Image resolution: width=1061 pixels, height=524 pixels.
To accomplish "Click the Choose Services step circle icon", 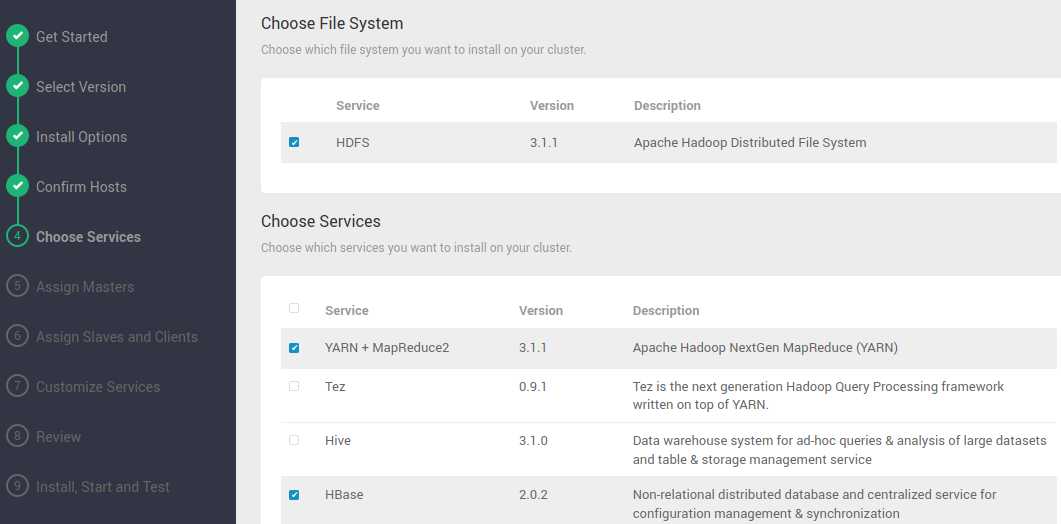I will (x=17, y=237).
